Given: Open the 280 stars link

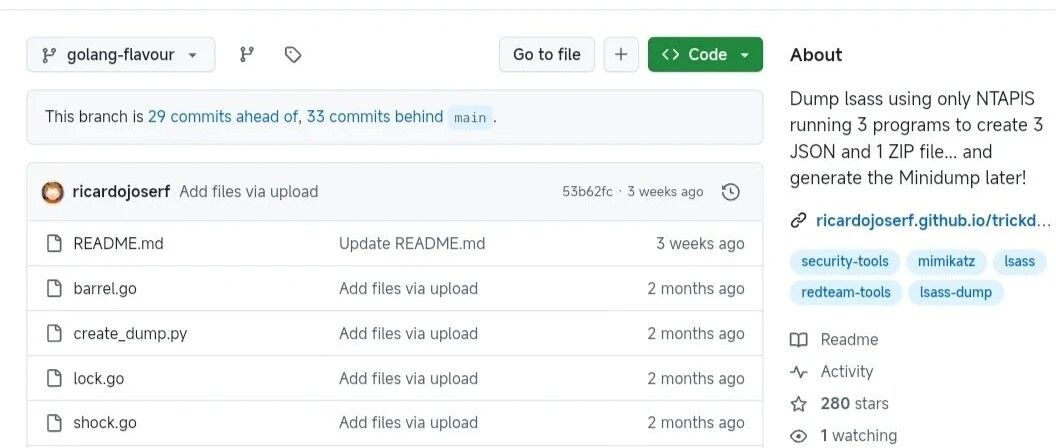Looking at the screenshot, I should 855,404.
